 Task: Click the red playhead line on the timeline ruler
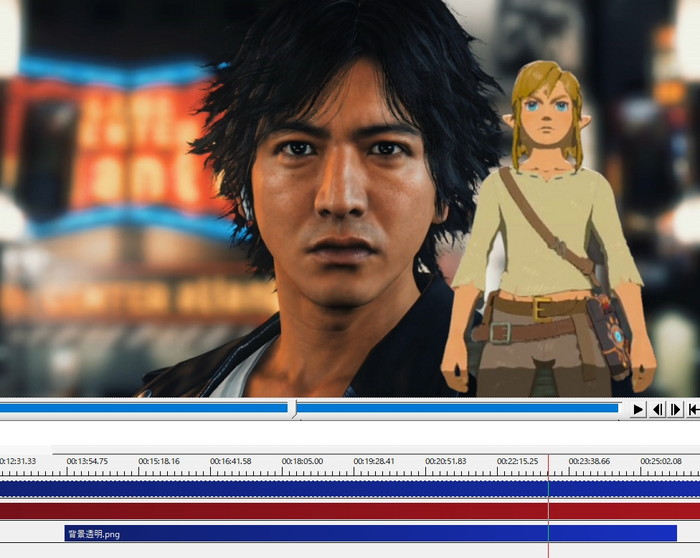[x=549, y=466]
